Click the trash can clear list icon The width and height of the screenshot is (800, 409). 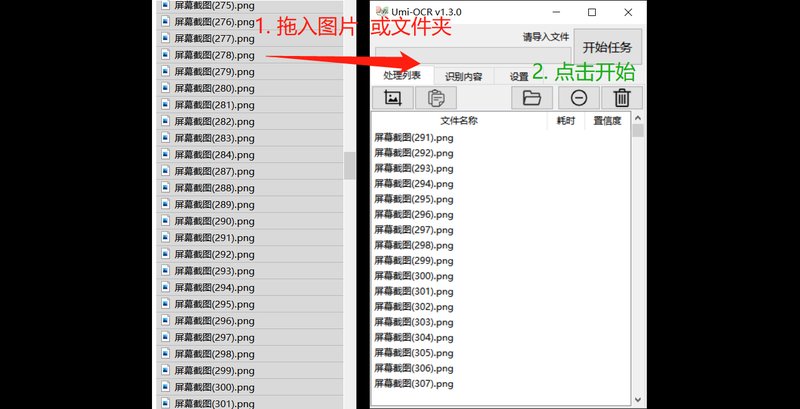tap(622, 98)
